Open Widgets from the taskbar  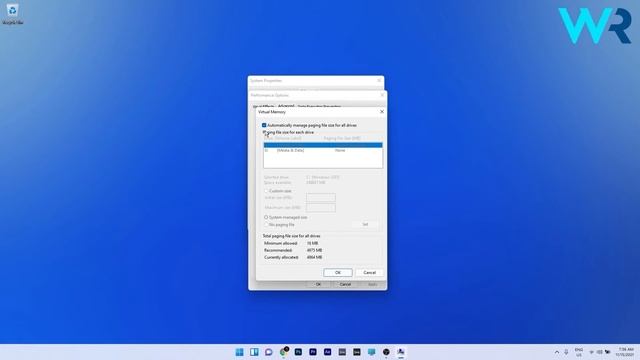click(x=254, y=352)
